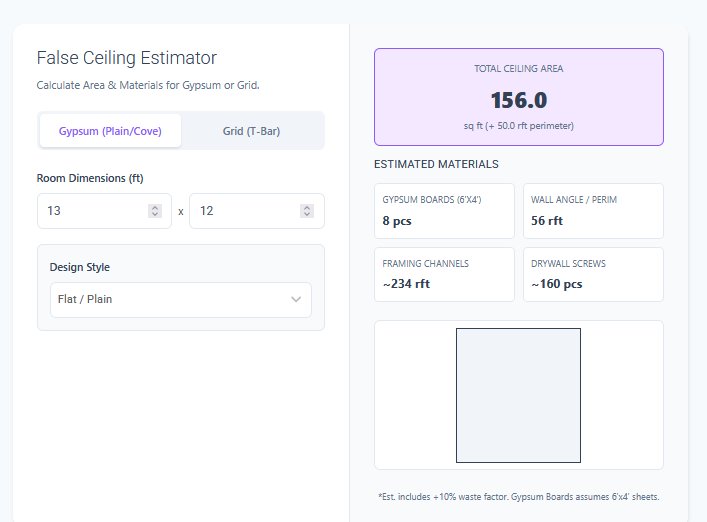Viewport: 707px width, 522px height.
Task: Switch to the Grid (T-Bar) tab
Action: 251,131
